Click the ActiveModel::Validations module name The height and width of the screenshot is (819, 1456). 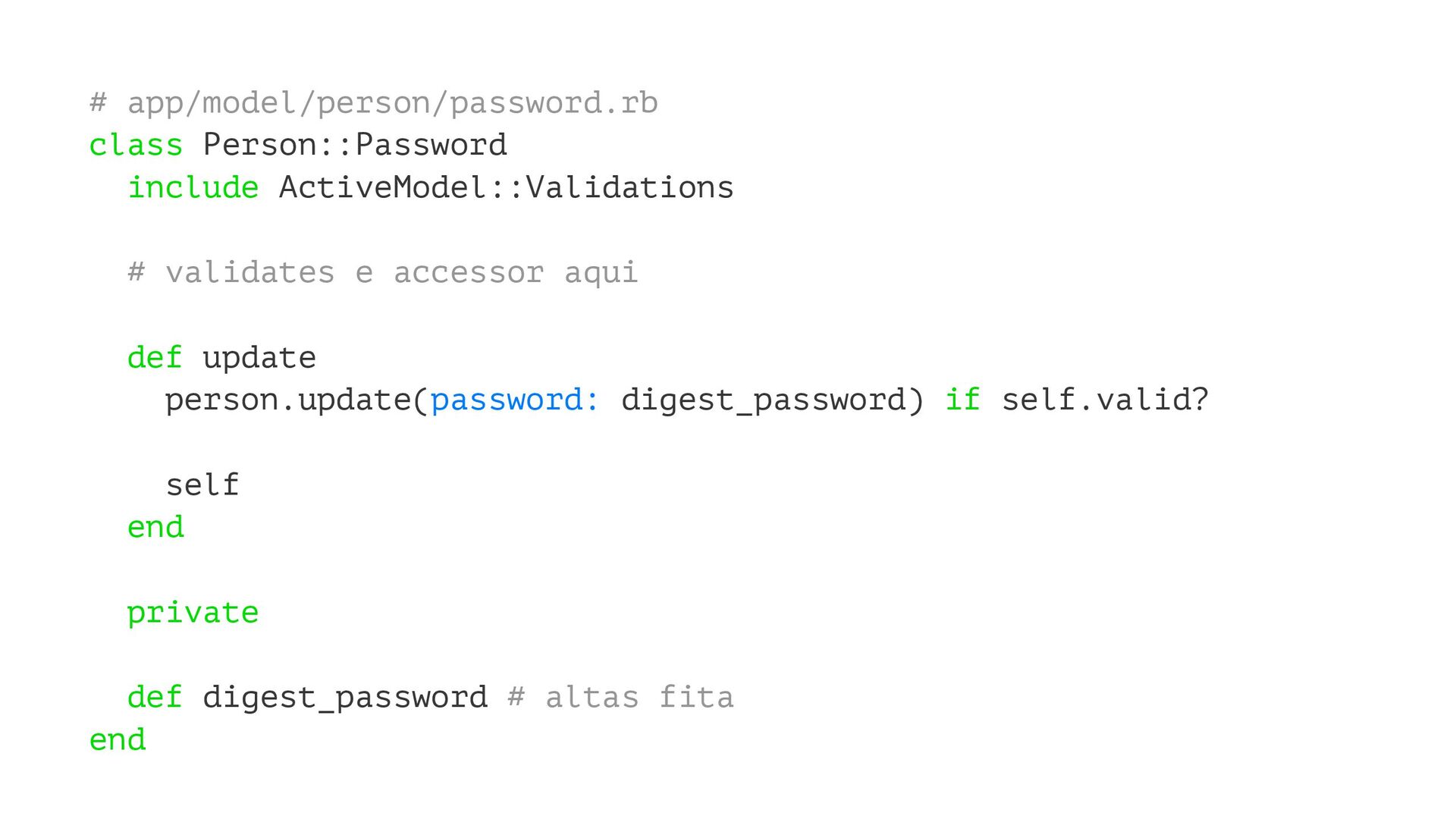[x=507, y=187]
